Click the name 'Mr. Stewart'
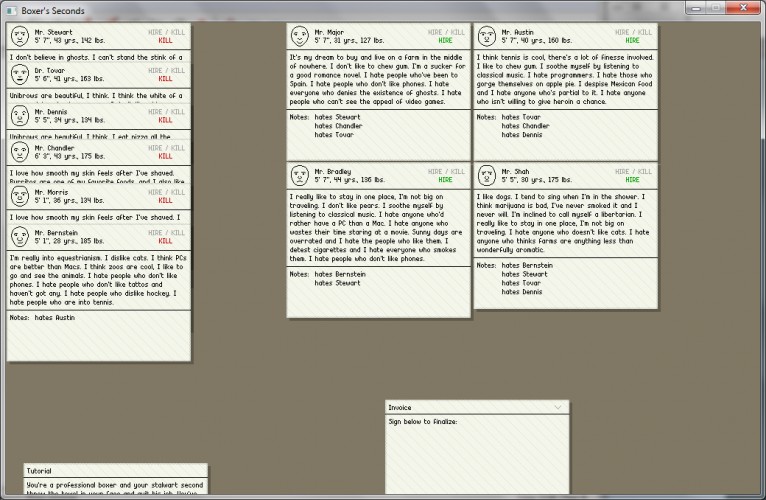This screenshot has width=766, height=500. click(x=53, y=32)
